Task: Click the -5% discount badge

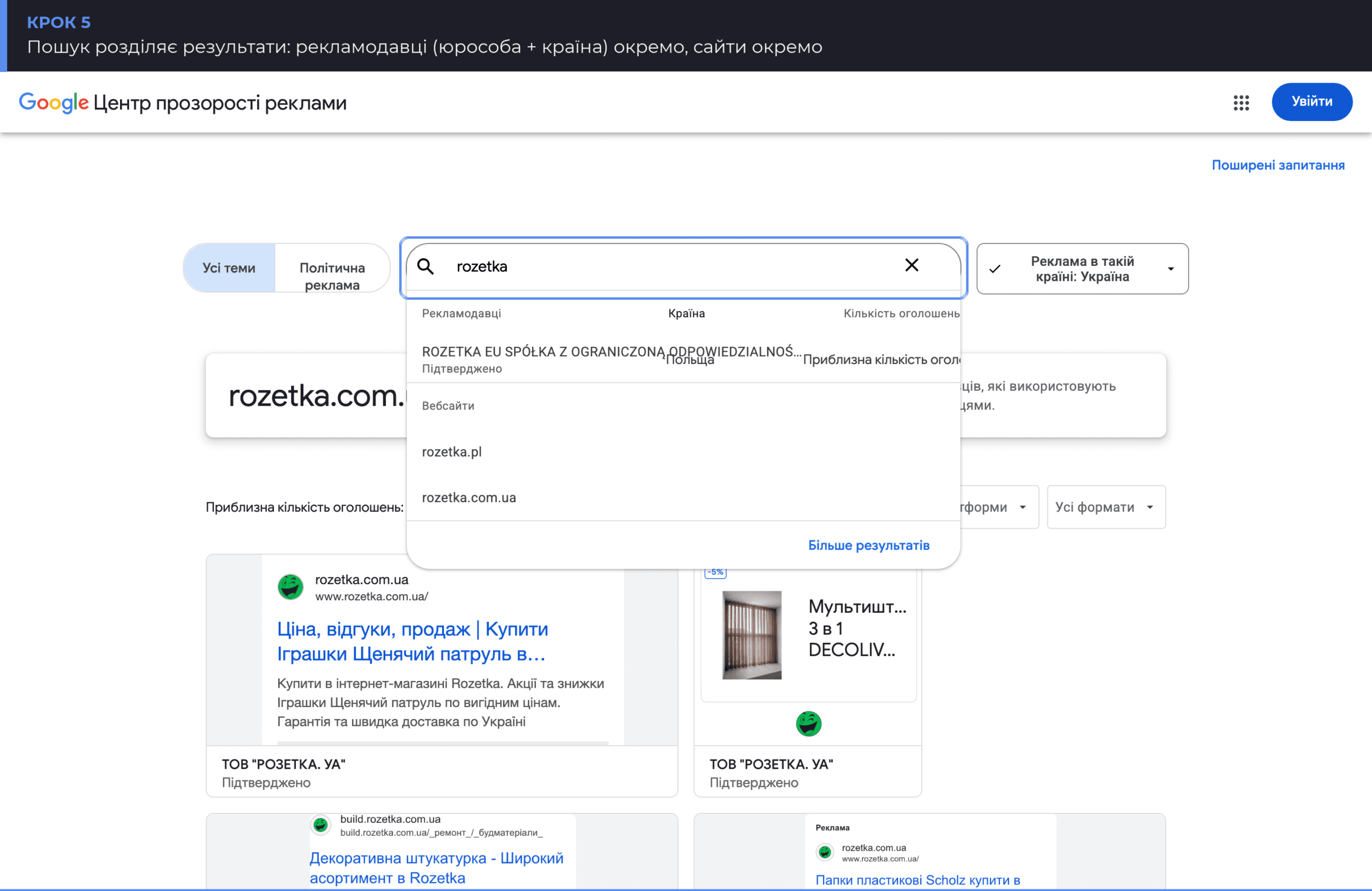Action: (x=715, y=572)
